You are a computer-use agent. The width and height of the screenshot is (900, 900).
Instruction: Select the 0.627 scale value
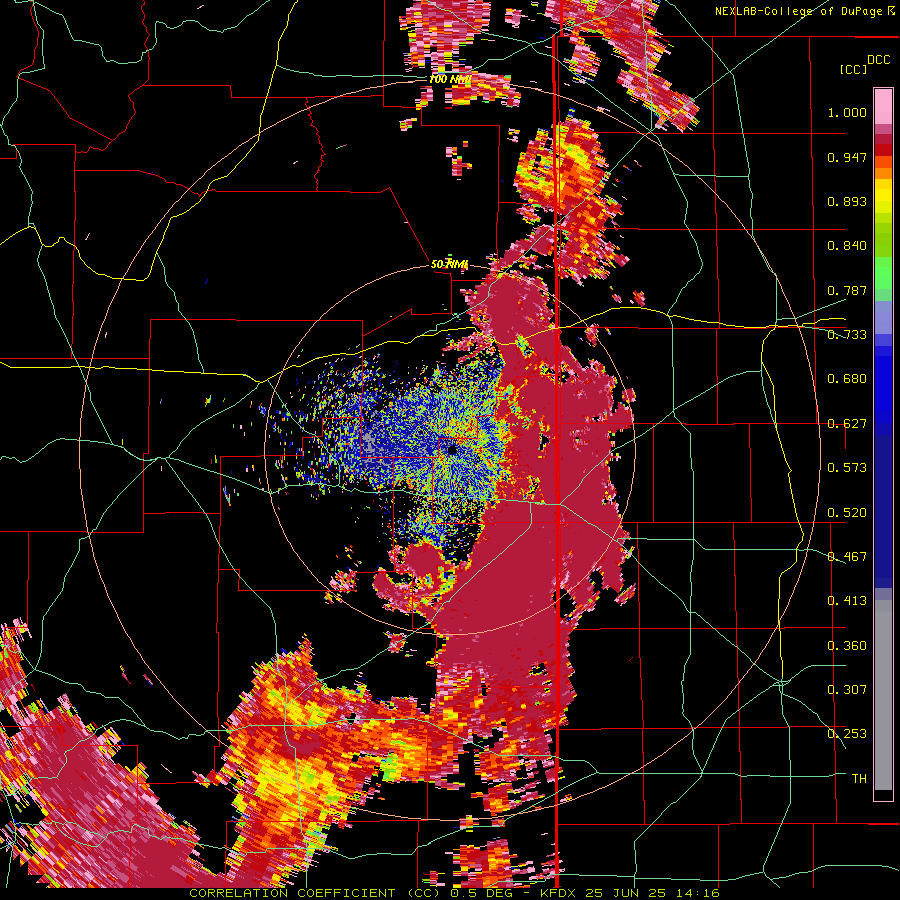[847, 424]
